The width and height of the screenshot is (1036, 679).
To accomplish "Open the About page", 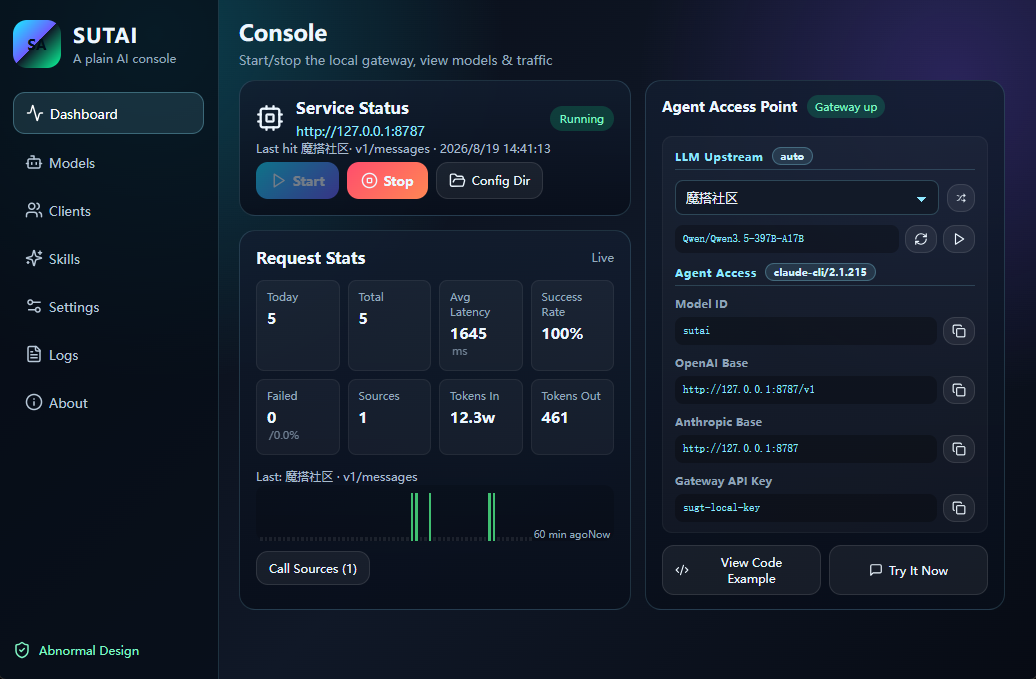I will 108,403.
